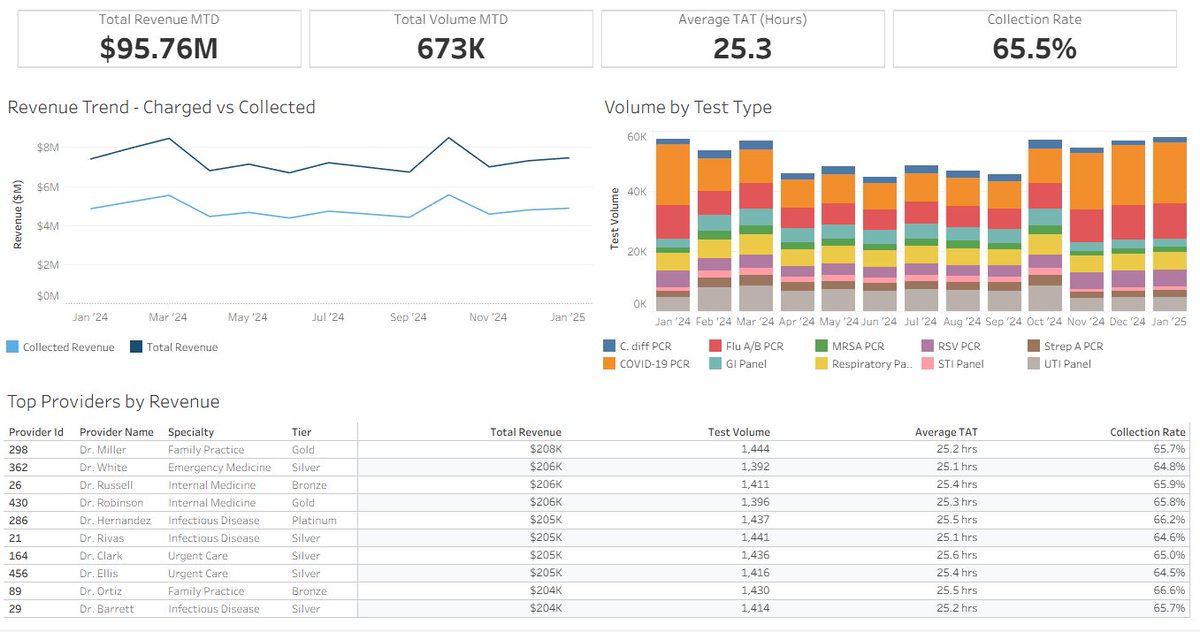The image size is (1200, 632).
Task: Click the UTI Panel legend swatch
Action: 1032,363
